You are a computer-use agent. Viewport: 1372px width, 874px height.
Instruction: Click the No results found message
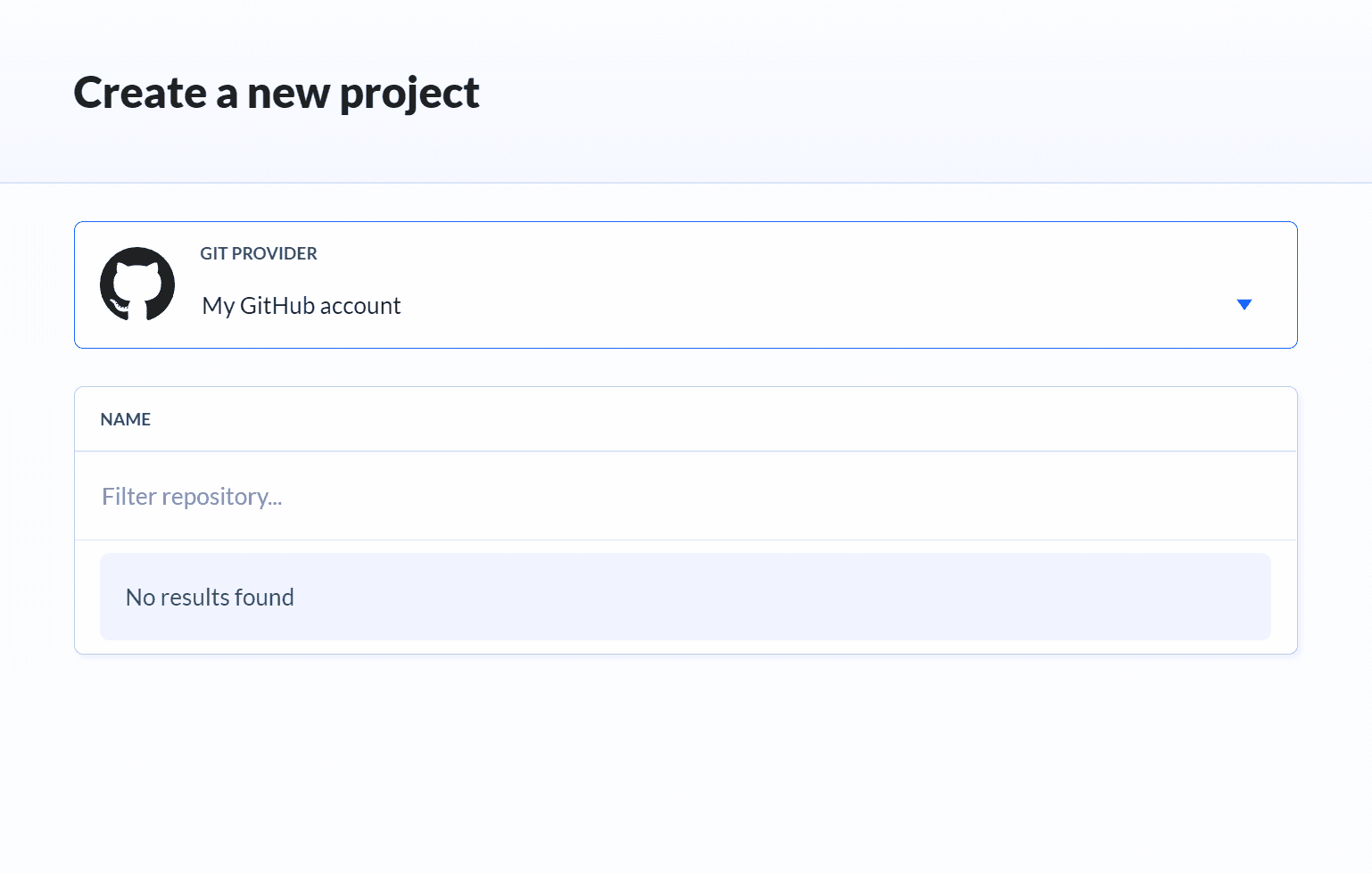coord(210,597)
